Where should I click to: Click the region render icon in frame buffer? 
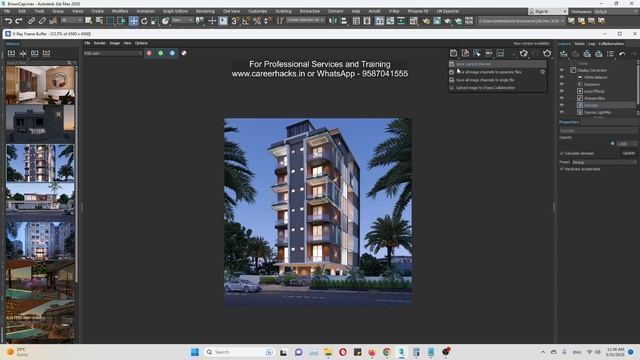(x=477, y=53)
